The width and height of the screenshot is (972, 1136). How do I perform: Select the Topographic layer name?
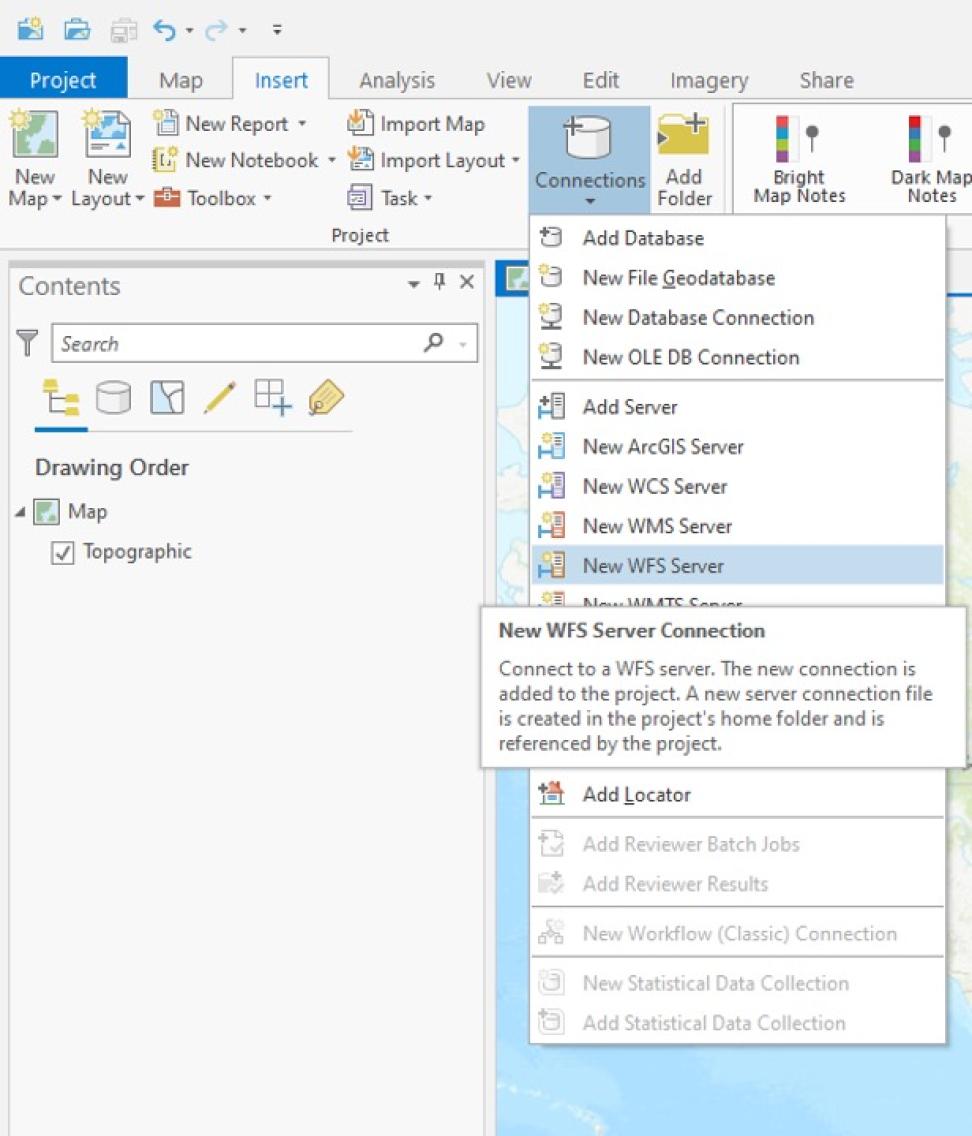(x=137, y=551)
